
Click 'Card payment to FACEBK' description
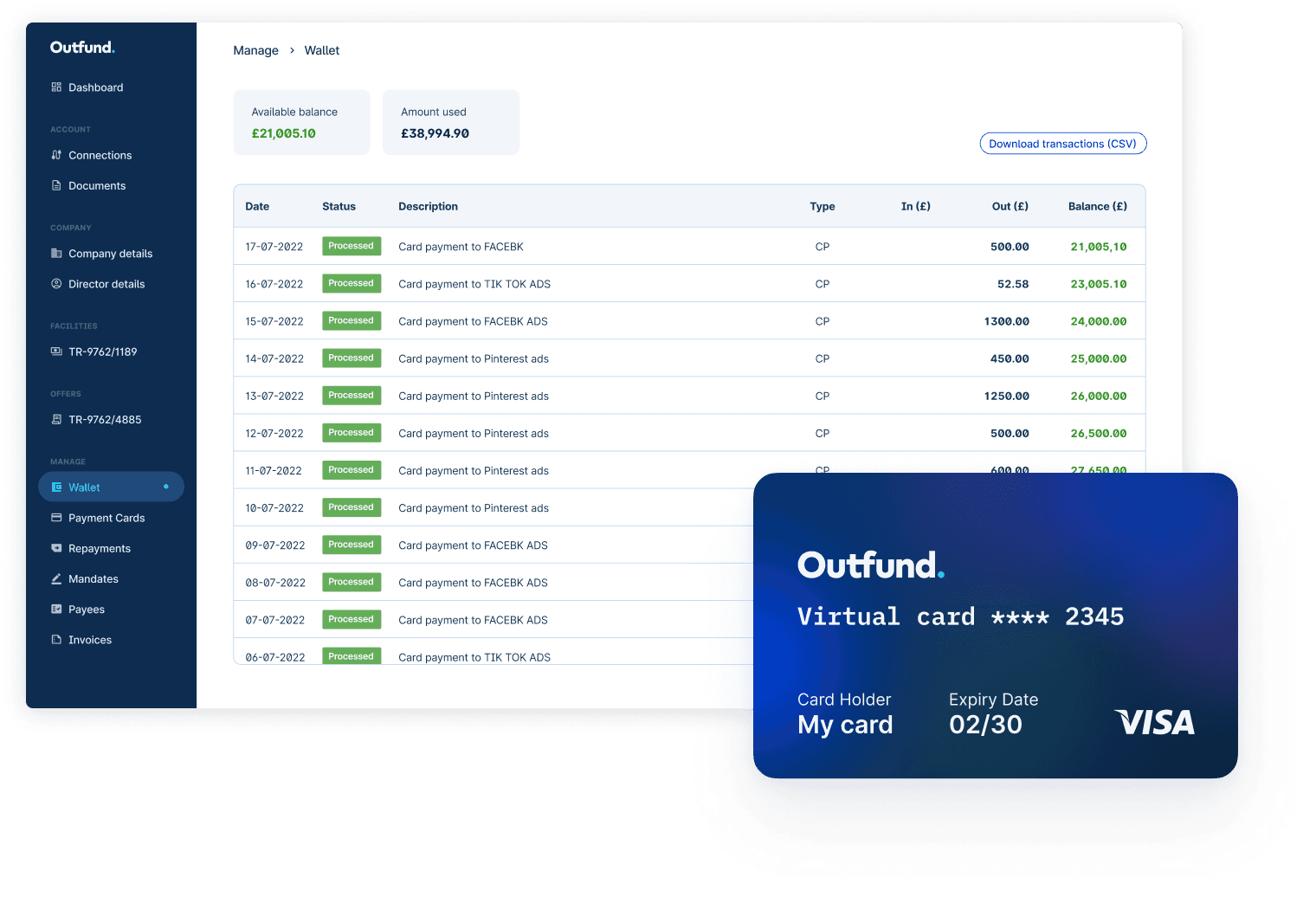pyautogui.click(x=461, y=247)
